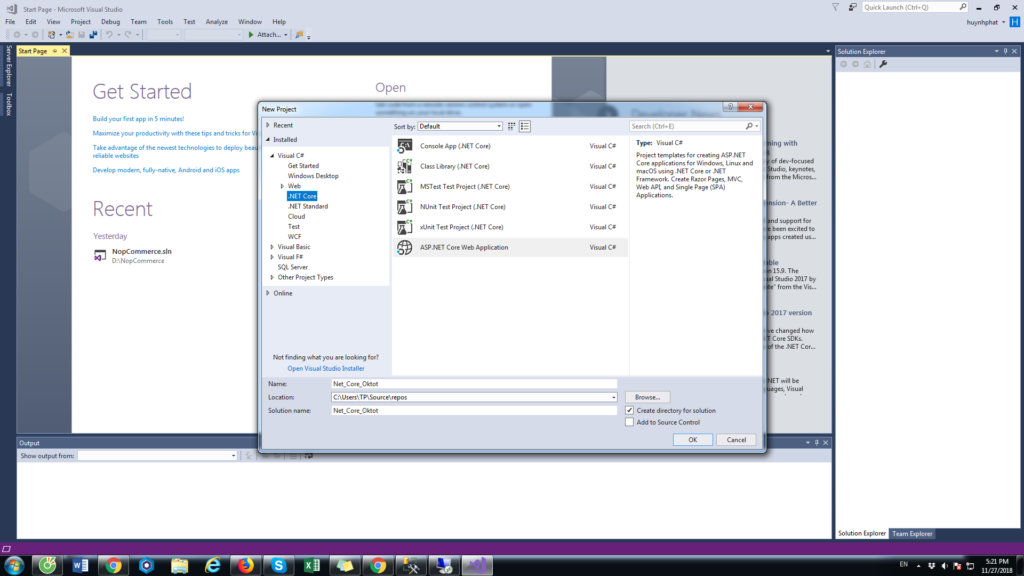Screen dimensions: 1024x576
Task: Open the Location path dropdown
Action: click(613, 397)
